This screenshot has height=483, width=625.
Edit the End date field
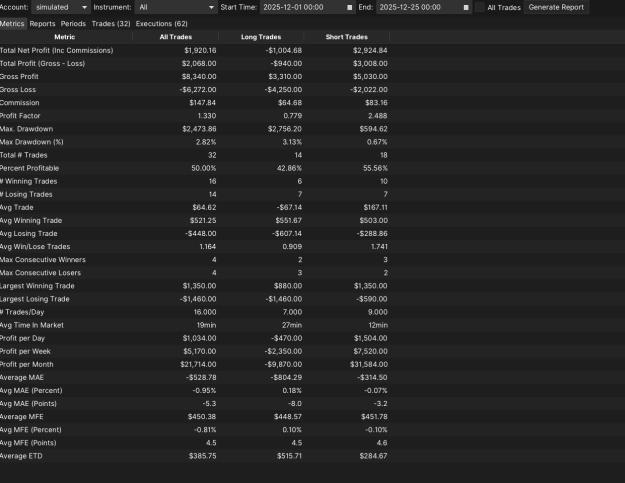click(424, 7)
